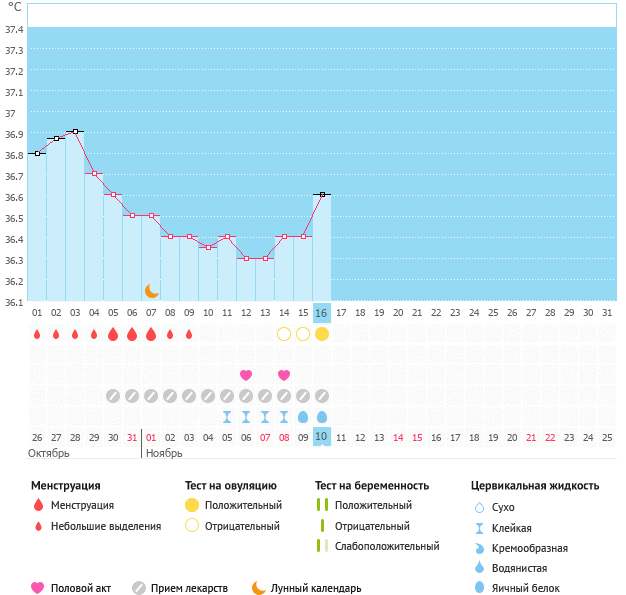626x595 pixels.
Task: Select the positive ovulation test on day 16
Action: click(321, 334)
